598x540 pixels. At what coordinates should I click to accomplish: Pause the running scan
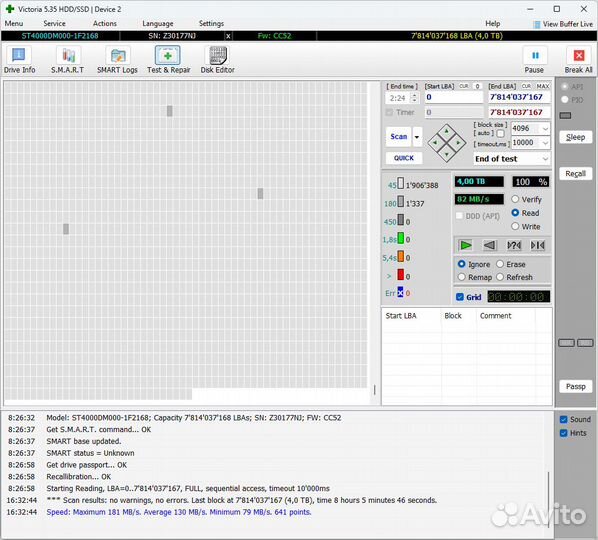click(534, 59)
